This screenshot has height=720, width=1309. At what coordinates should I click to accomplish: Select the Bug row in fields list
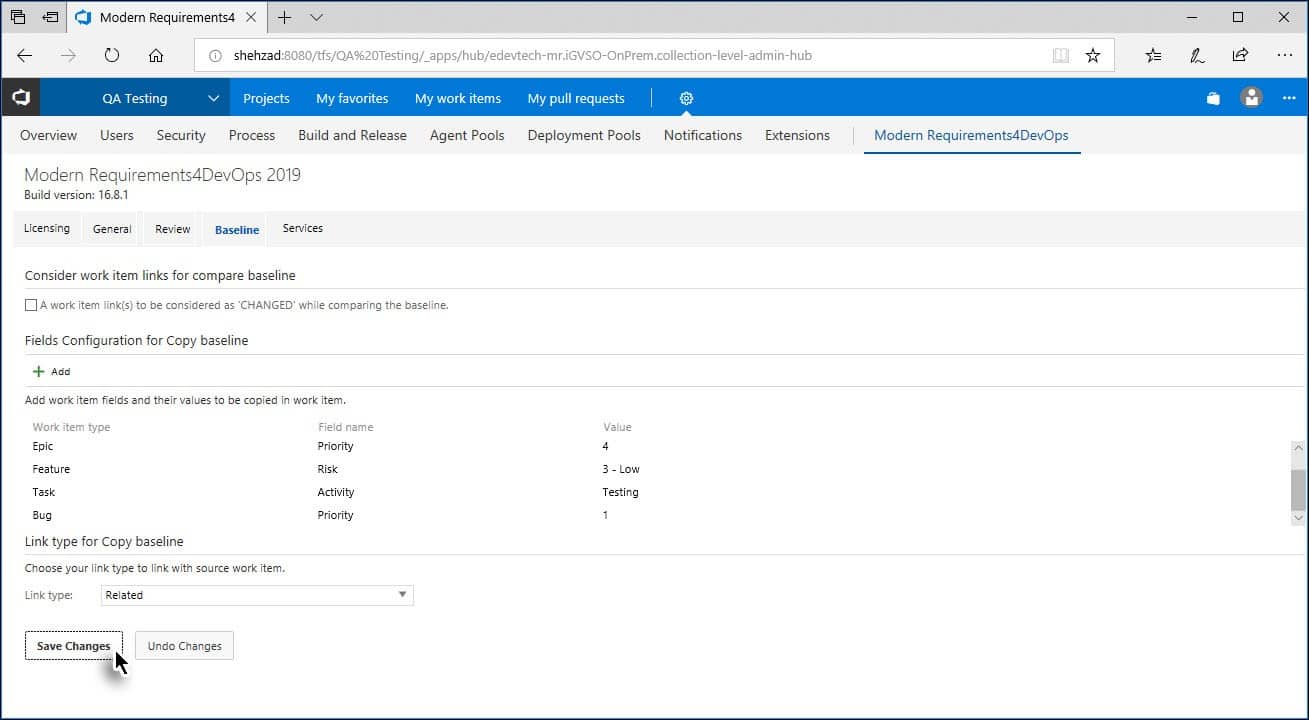pyautogui.click(x=657, y=515)
